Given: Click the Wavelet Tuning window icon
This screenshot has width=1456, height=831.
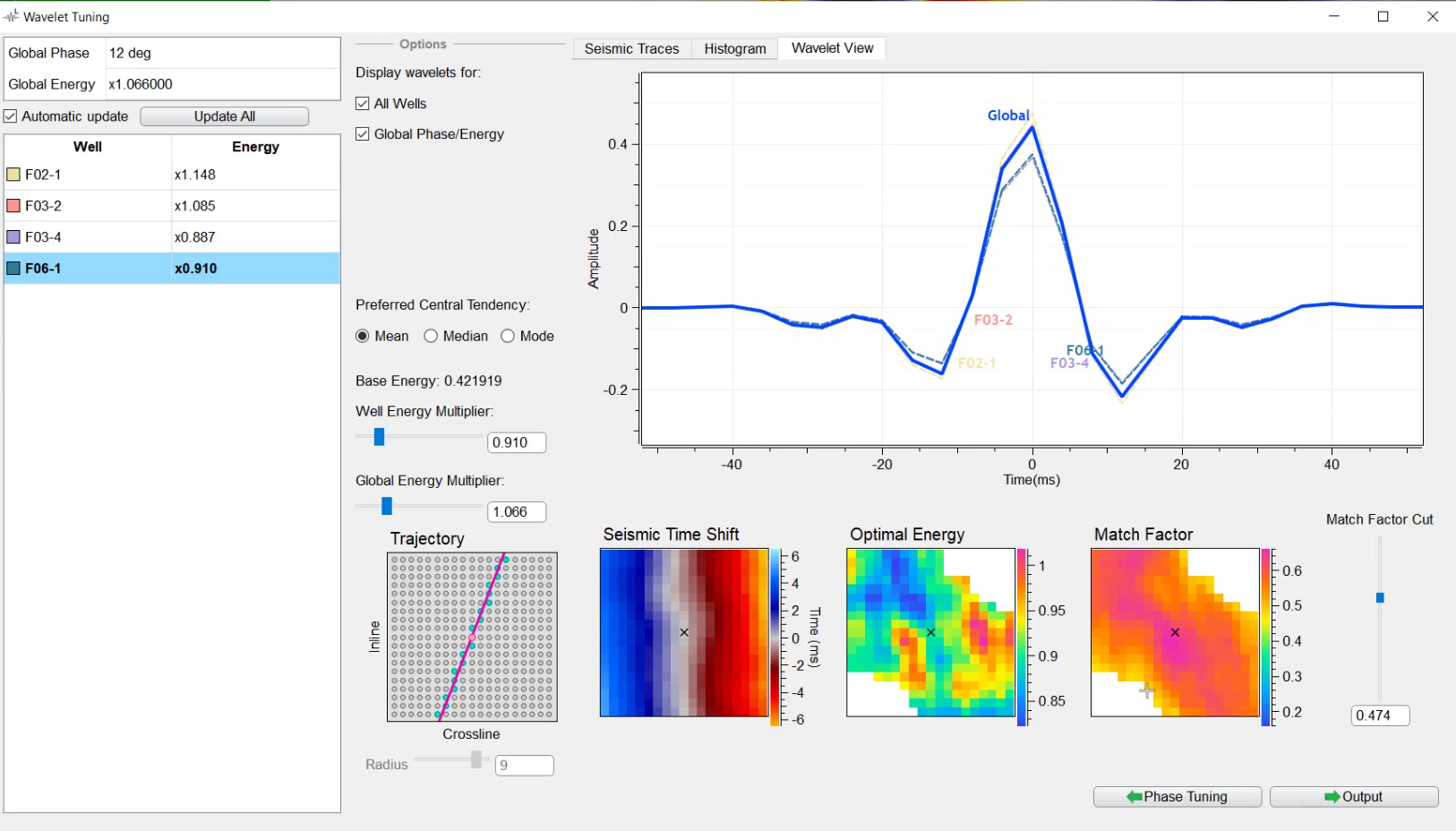Looking at the screenshot, I should [12, 16].
